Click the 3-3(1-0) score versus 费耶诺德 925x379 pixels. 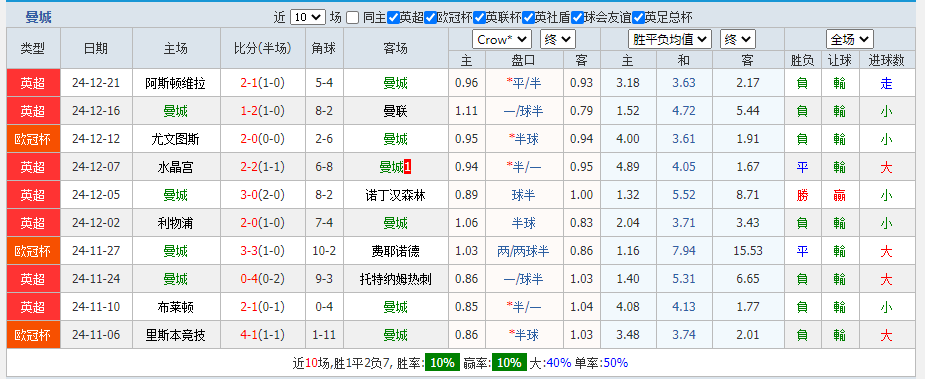(x=263, y=251)
